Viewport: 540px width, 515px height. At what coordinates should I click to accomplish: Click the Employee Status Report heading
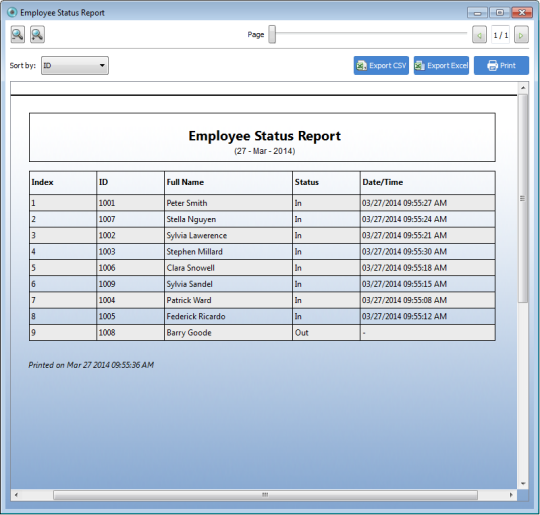pyautogui.click(x=264, y=136)
